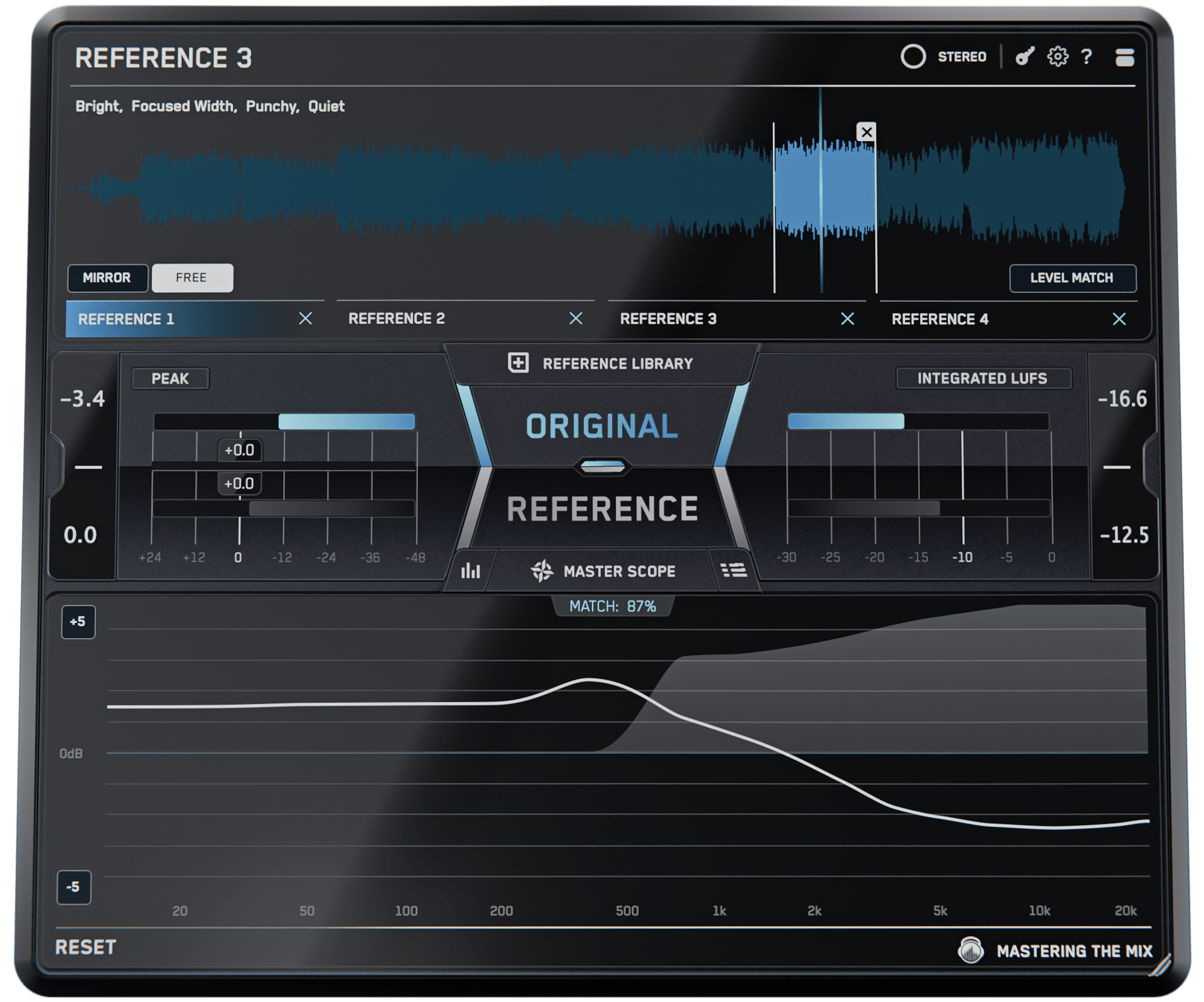Click the 1k frequency label
The image size is (1204, 1002).
coord(719,910)
